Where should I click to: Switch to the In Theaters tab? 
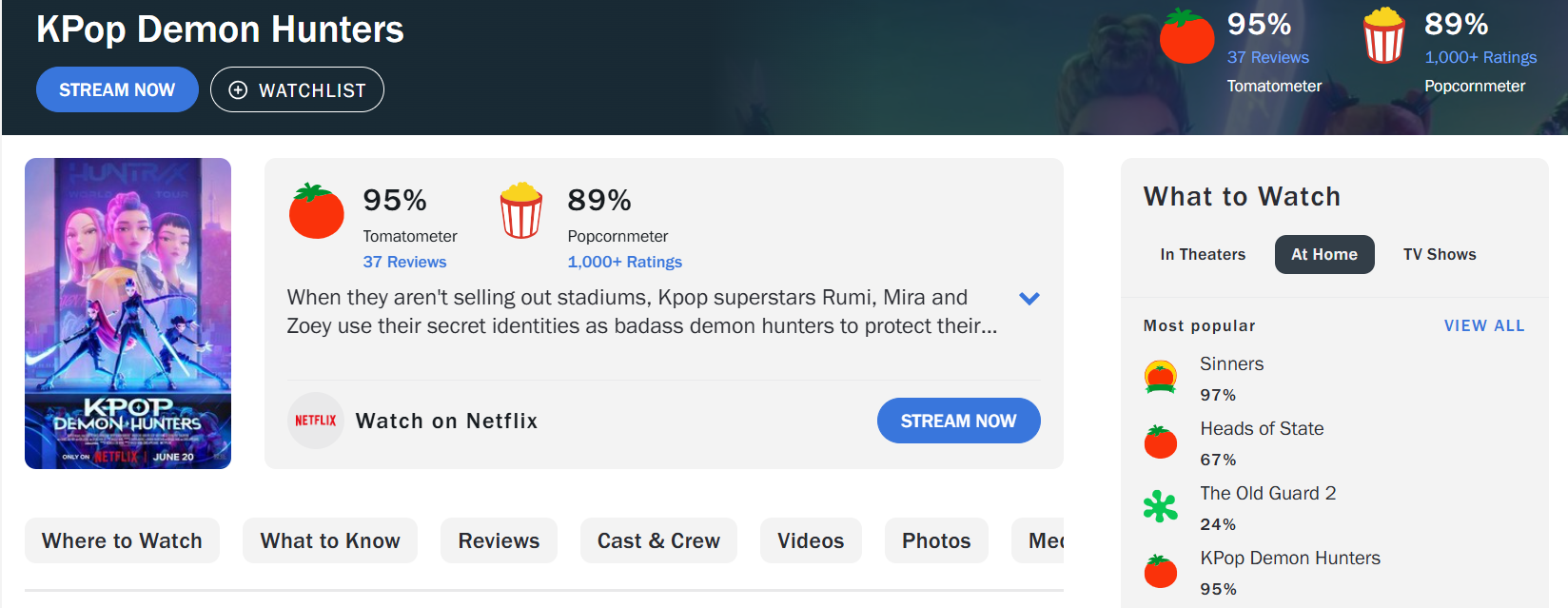1203,254
